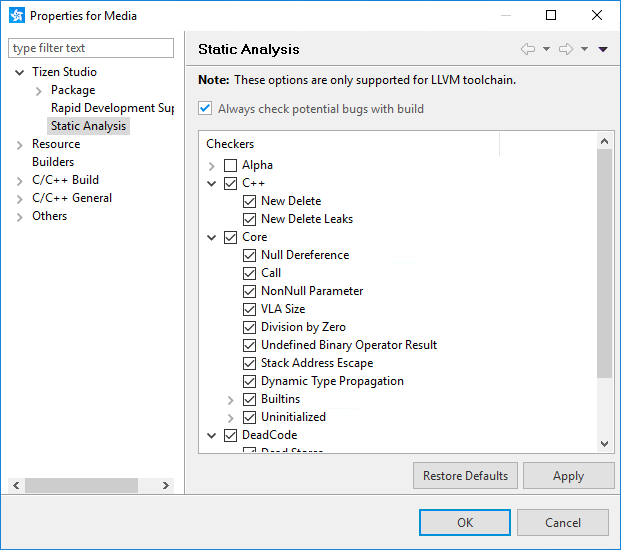Click the Apply button
The height and width of the screenshot is (550, 621).
(568, 476)
